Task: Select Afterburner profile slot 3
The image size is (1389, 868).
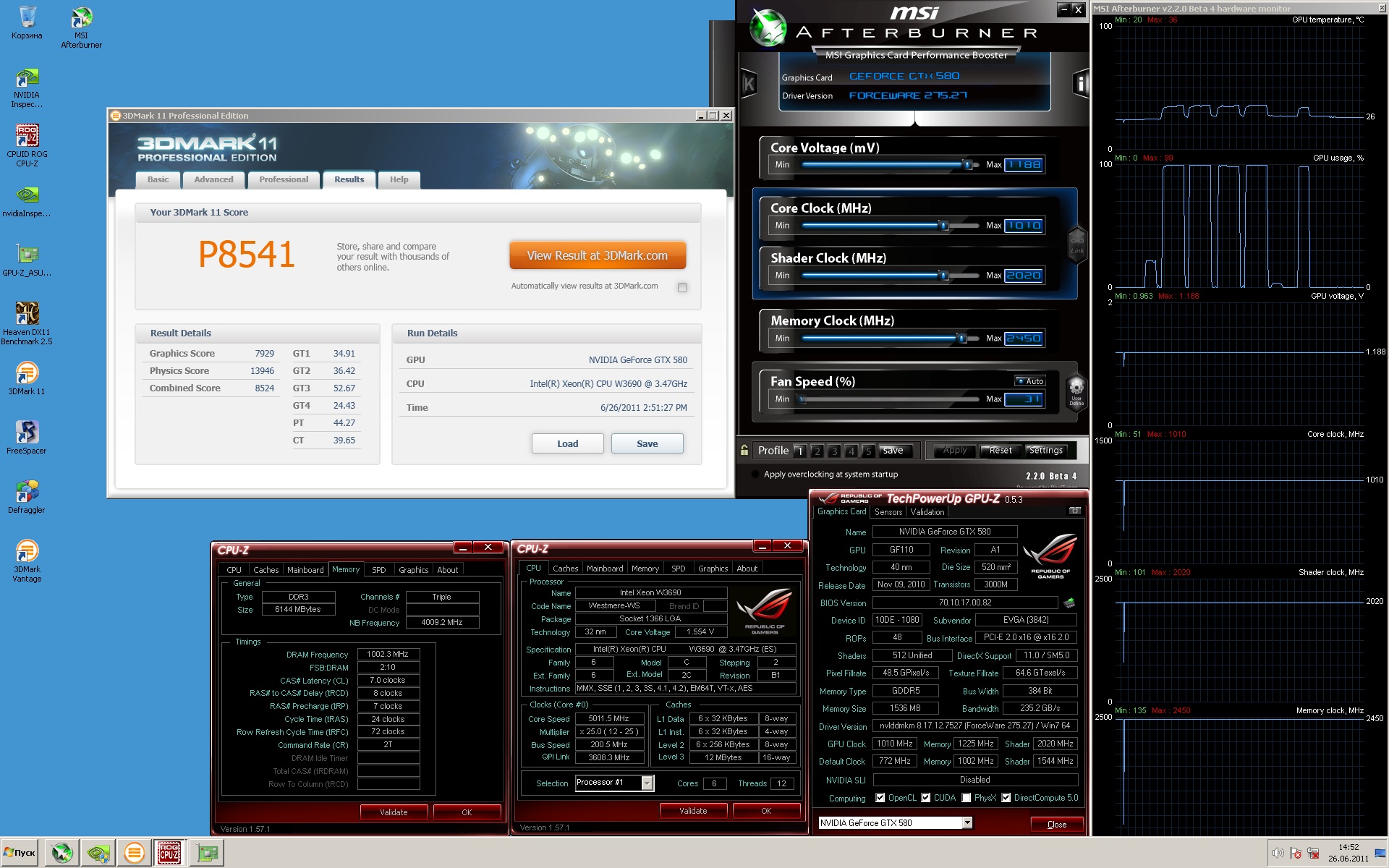Action: click(x=834, y=451)
